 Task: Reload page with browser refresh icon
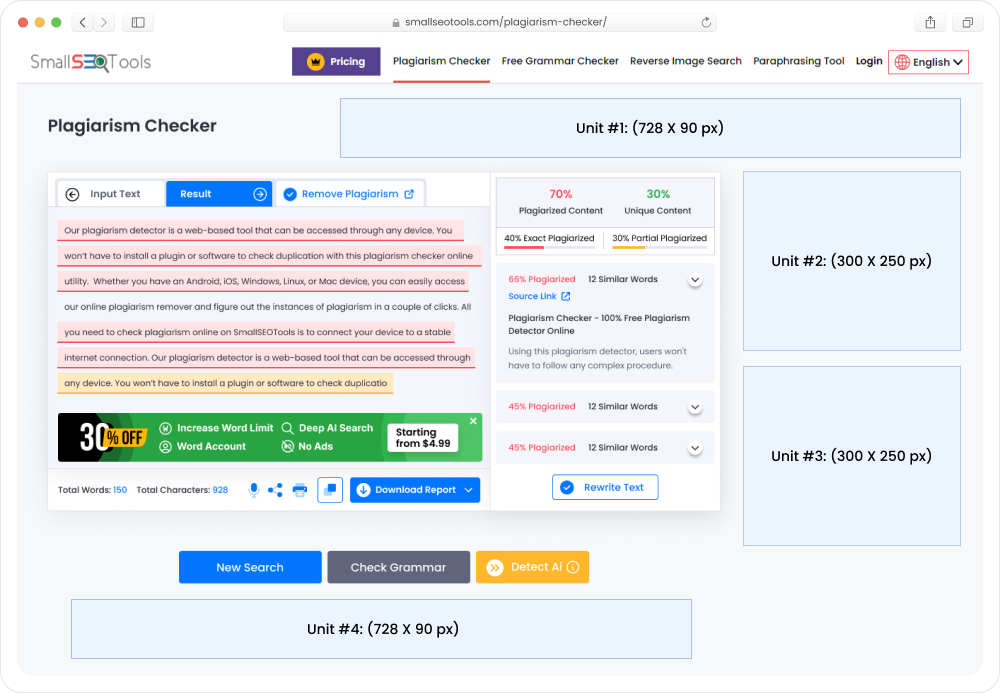point(706,22)
